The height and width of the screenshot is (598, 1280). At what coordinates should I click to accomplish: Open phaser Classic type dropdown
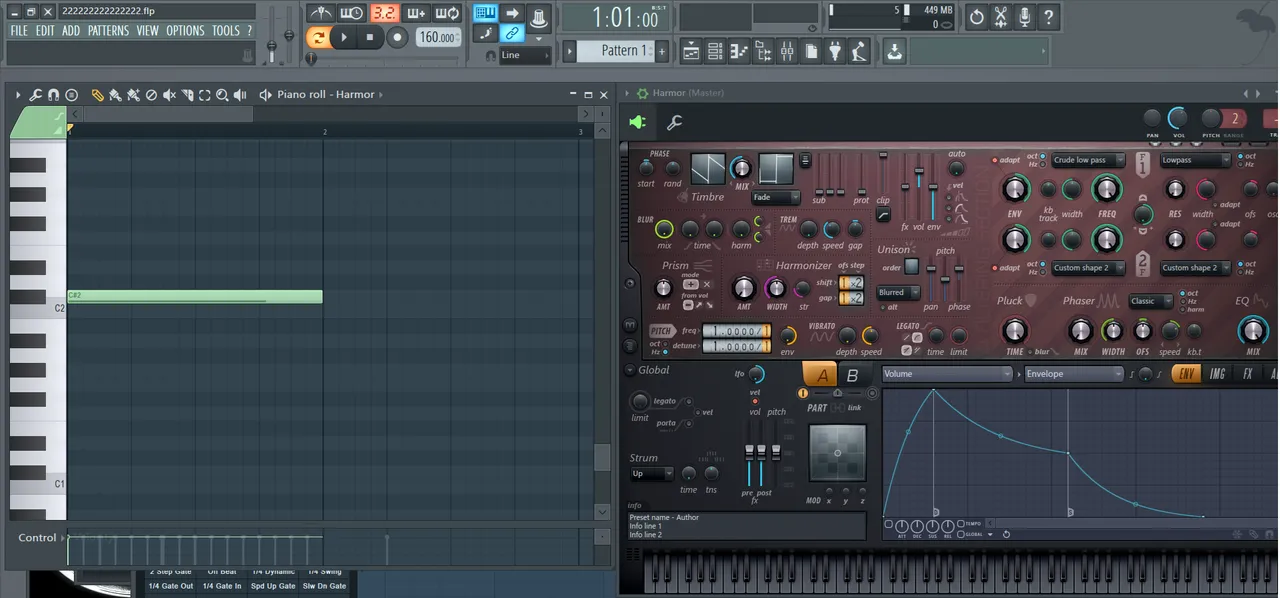click(x=1150, y=301)
